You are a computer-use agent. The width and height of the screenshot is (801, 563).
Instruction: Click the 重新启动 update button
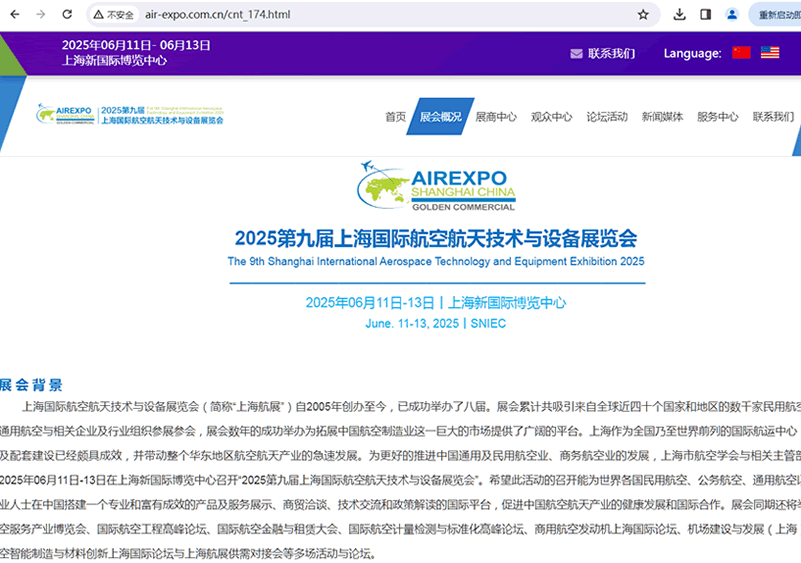click(776, 15)
